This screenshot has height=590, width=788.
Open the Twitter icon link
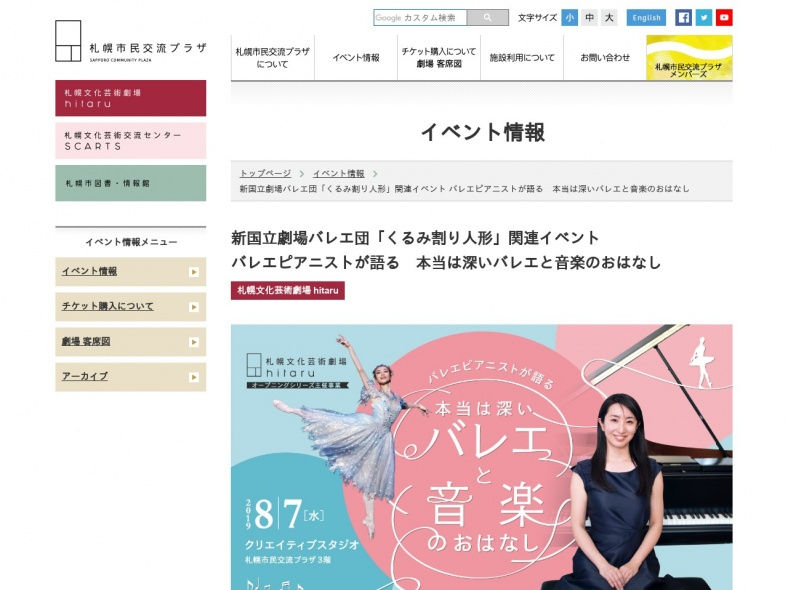click(704, 18)
